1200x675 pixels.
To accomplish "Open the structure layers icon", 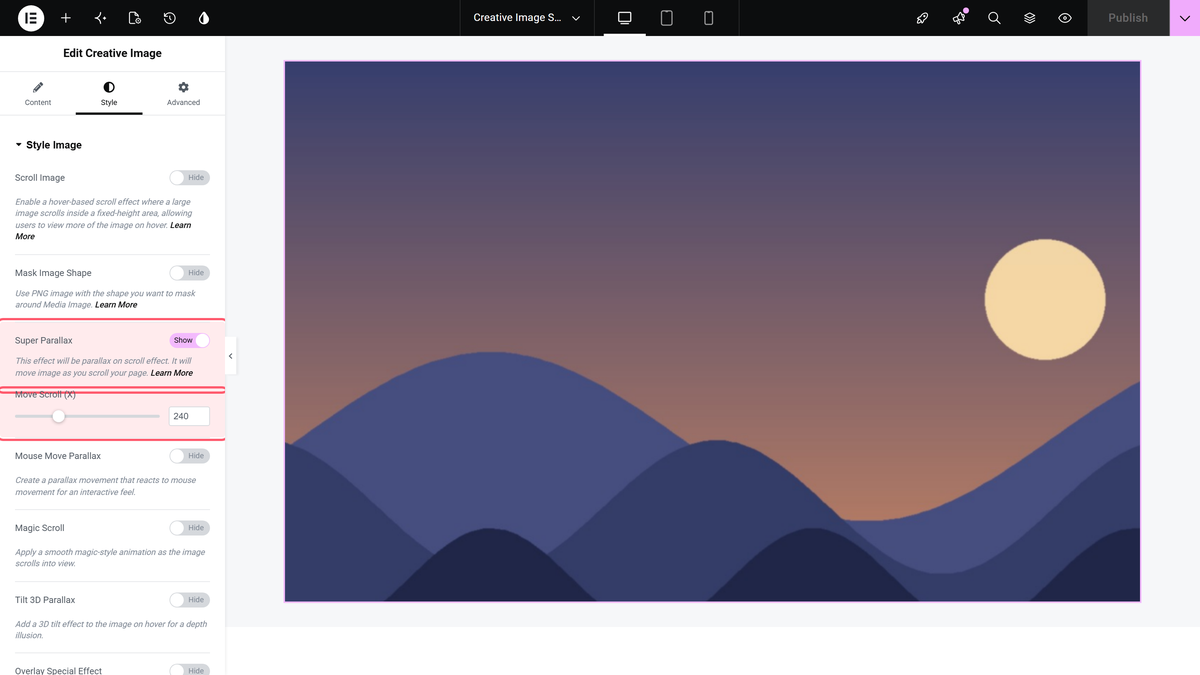I will point(1030,18).
